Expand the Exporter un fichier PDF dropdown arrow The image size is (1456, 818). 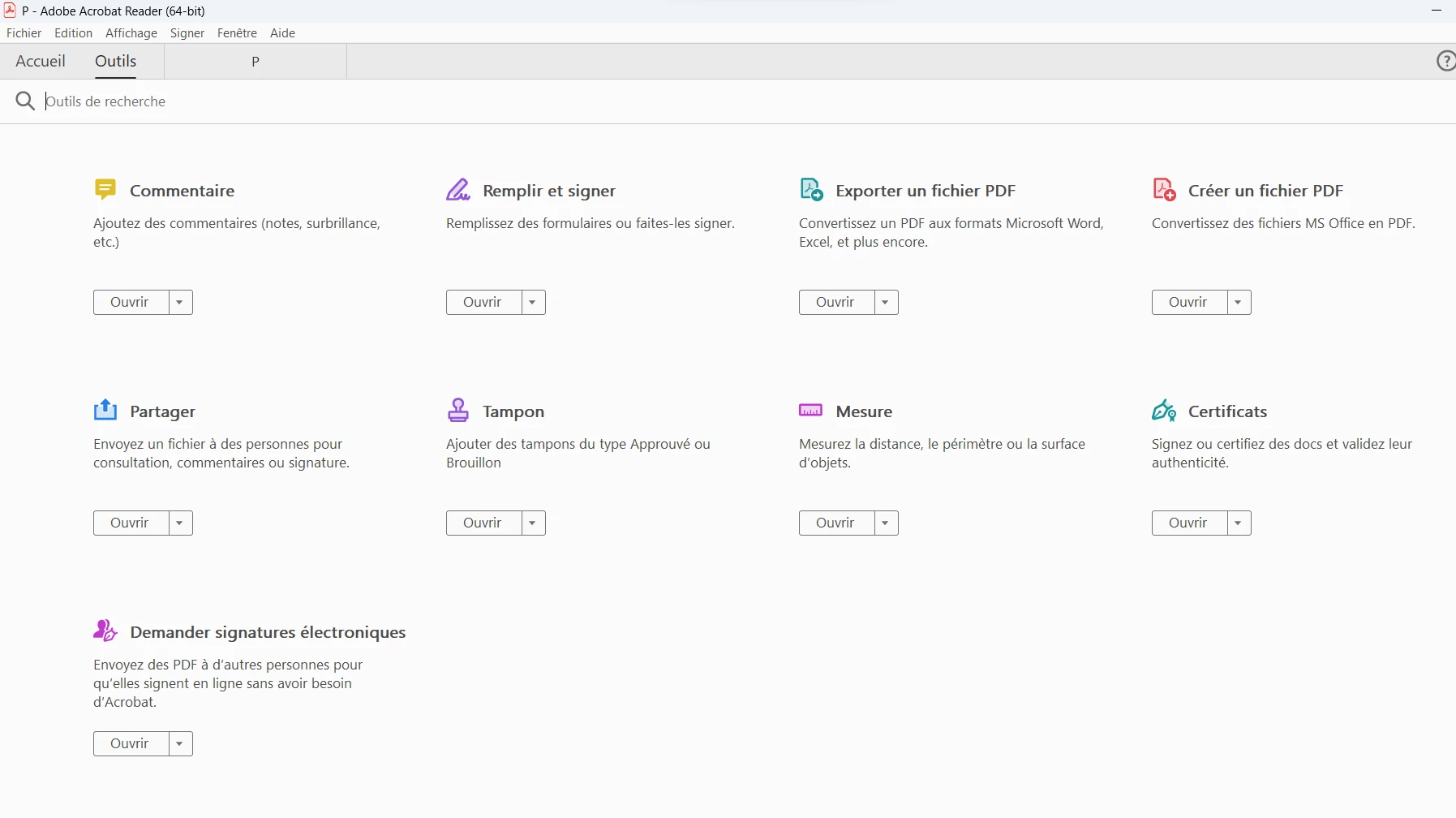886,302
